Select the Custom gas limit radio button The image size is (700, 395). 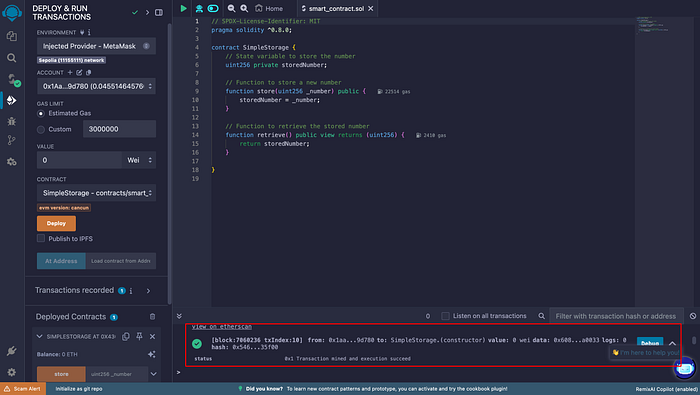click(41, 129)
